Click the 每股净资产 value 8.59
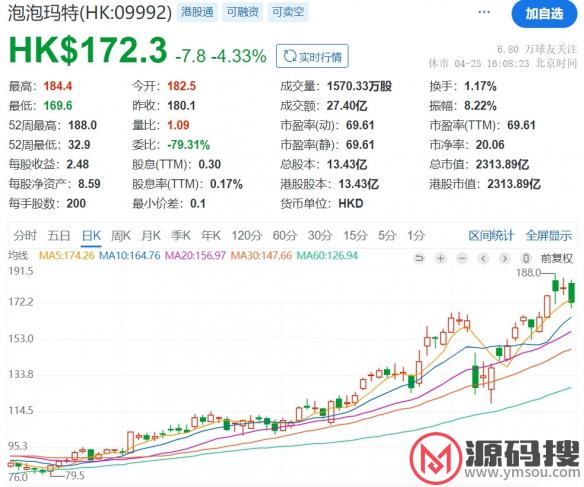 coord(89,184)
